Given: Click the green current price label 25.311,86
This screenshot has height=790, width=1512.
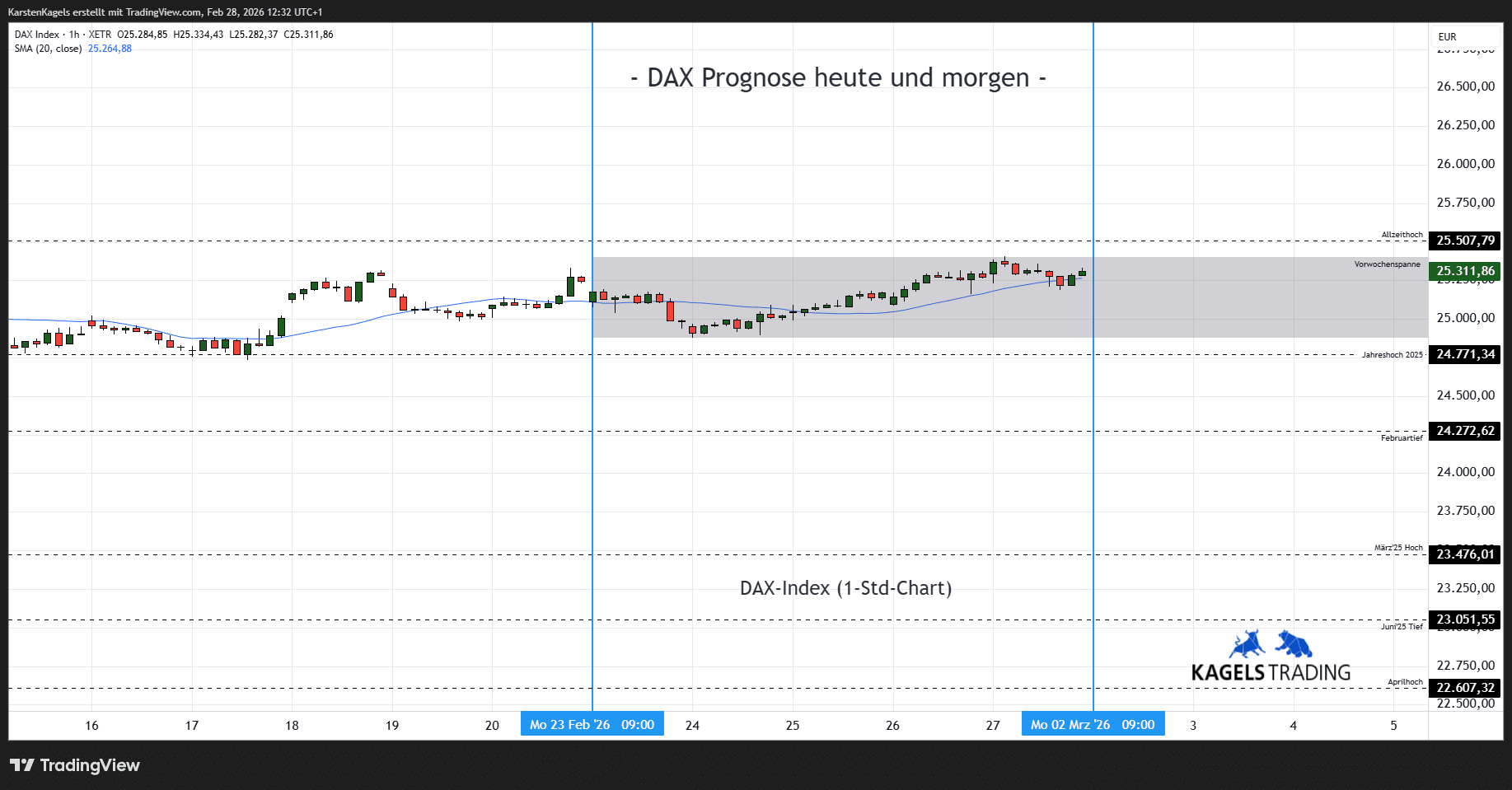Looking at the screenshot, I should 1464,271.
